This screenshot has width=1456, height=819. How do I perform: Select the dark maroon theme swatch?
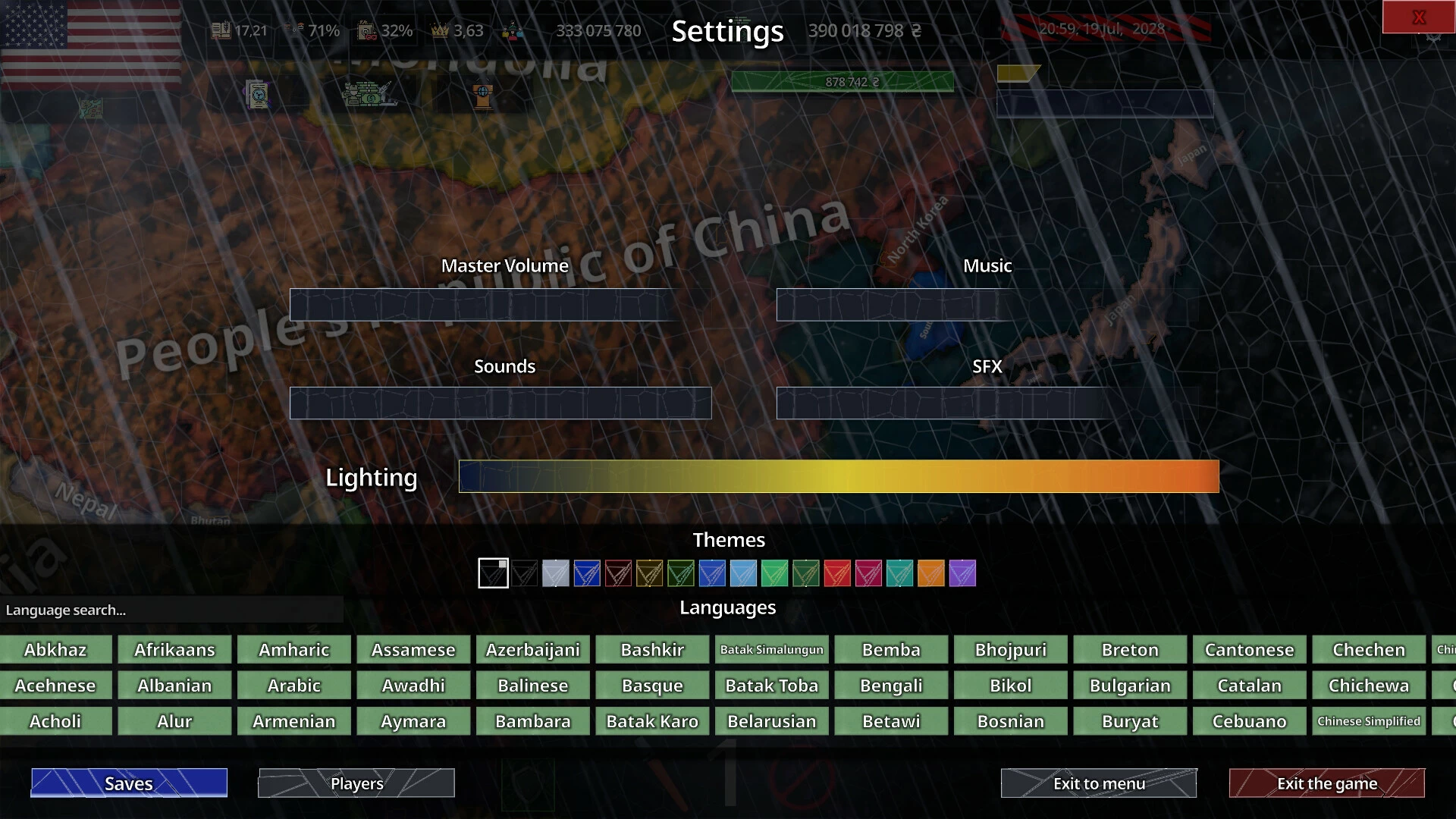[618, 573]
